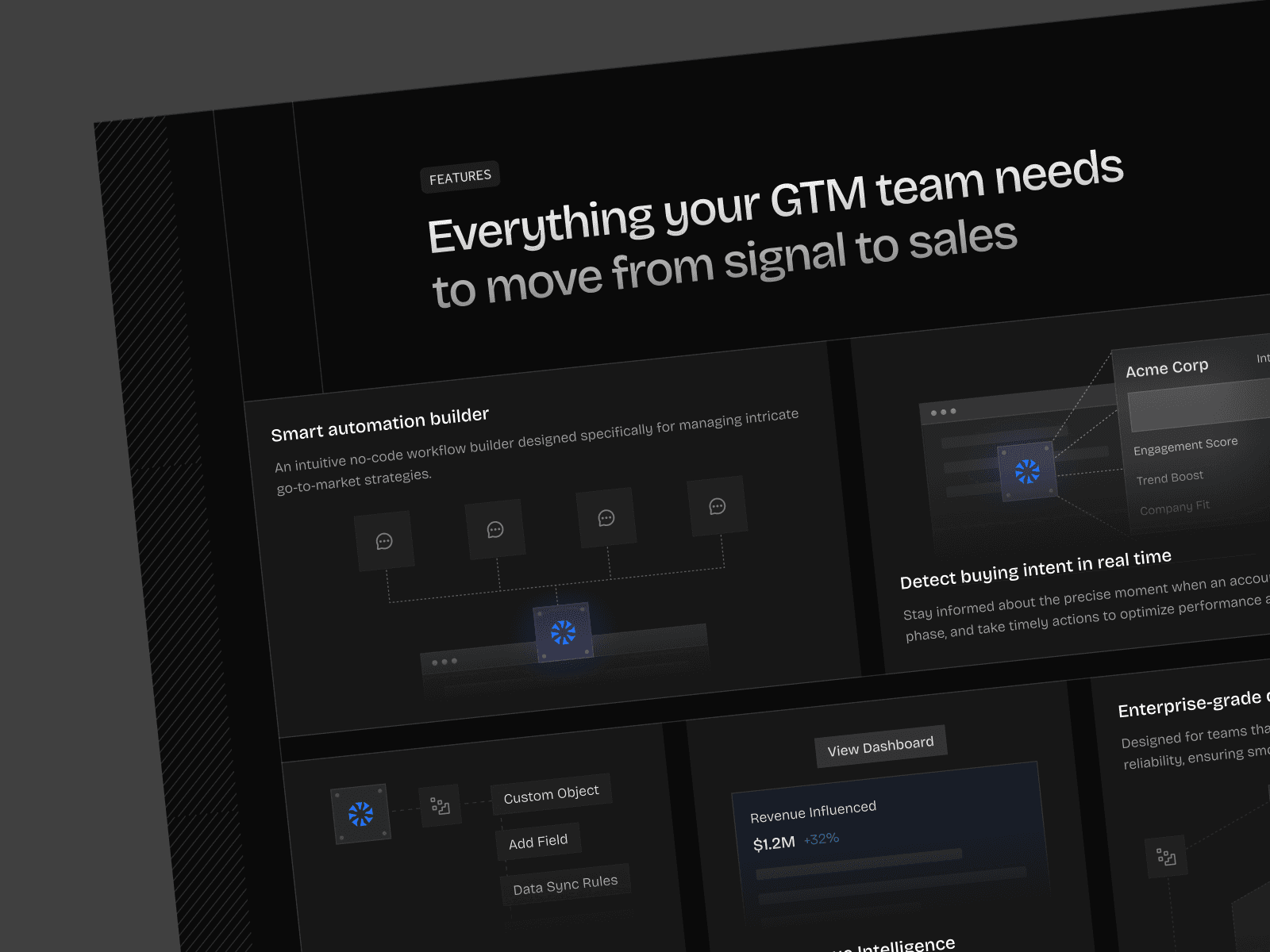The image size is (1270, 952).
Task: Click the blue logo chip in automation builder card
Action: (x=563, y=632)
